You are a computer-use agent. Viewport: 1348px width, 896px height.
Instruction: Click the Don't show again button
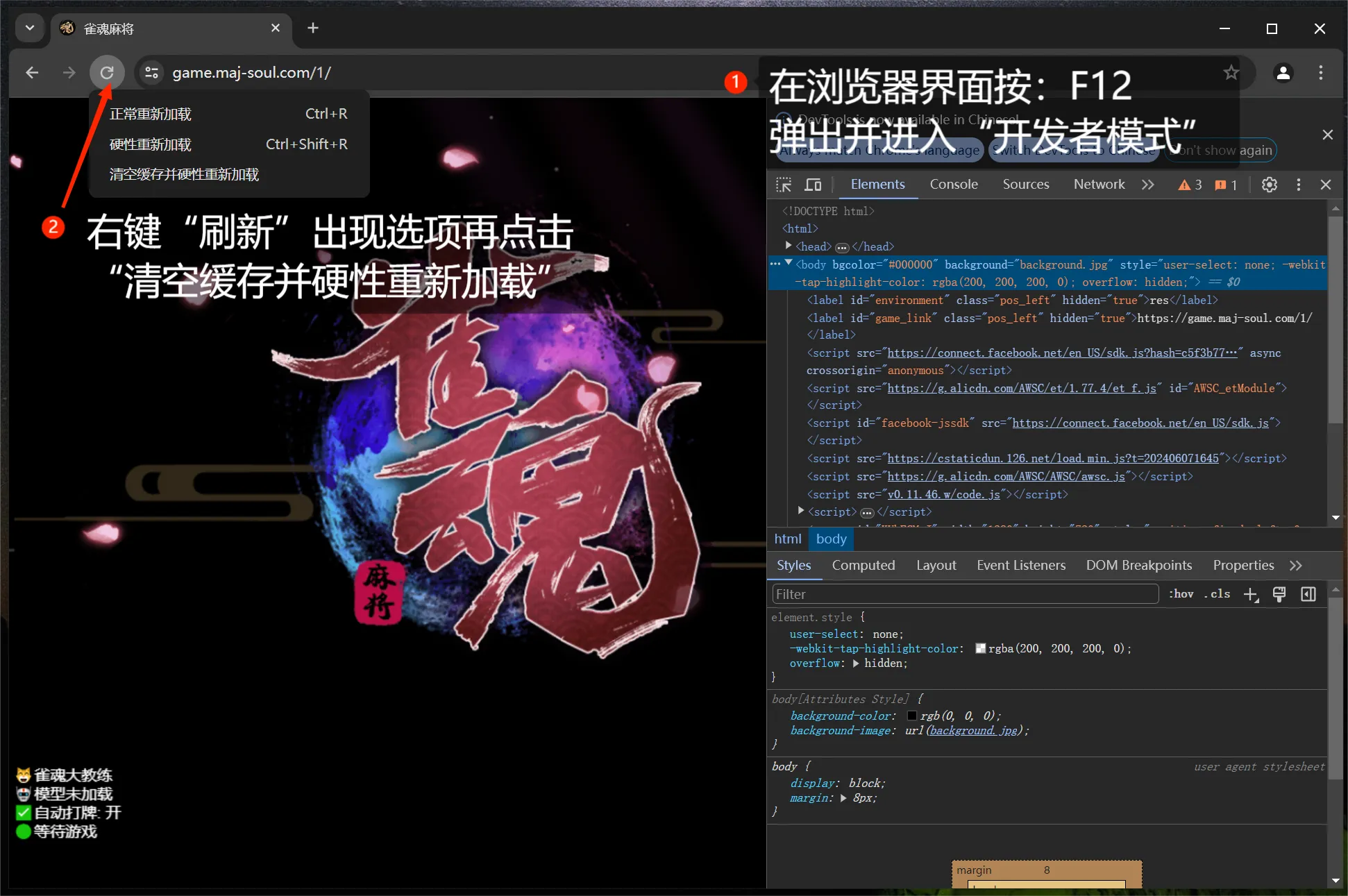(1222, 150)
